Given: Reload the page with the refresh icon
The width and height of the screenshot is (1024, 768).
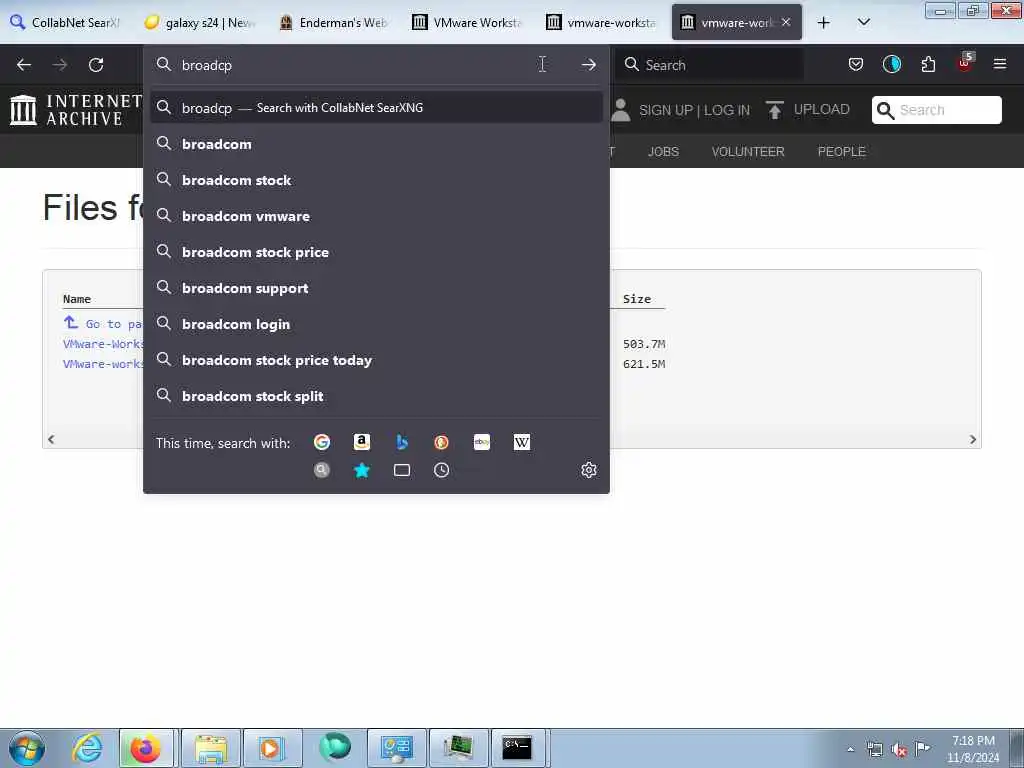Looking at the screenshot, I should coord(96,65).
